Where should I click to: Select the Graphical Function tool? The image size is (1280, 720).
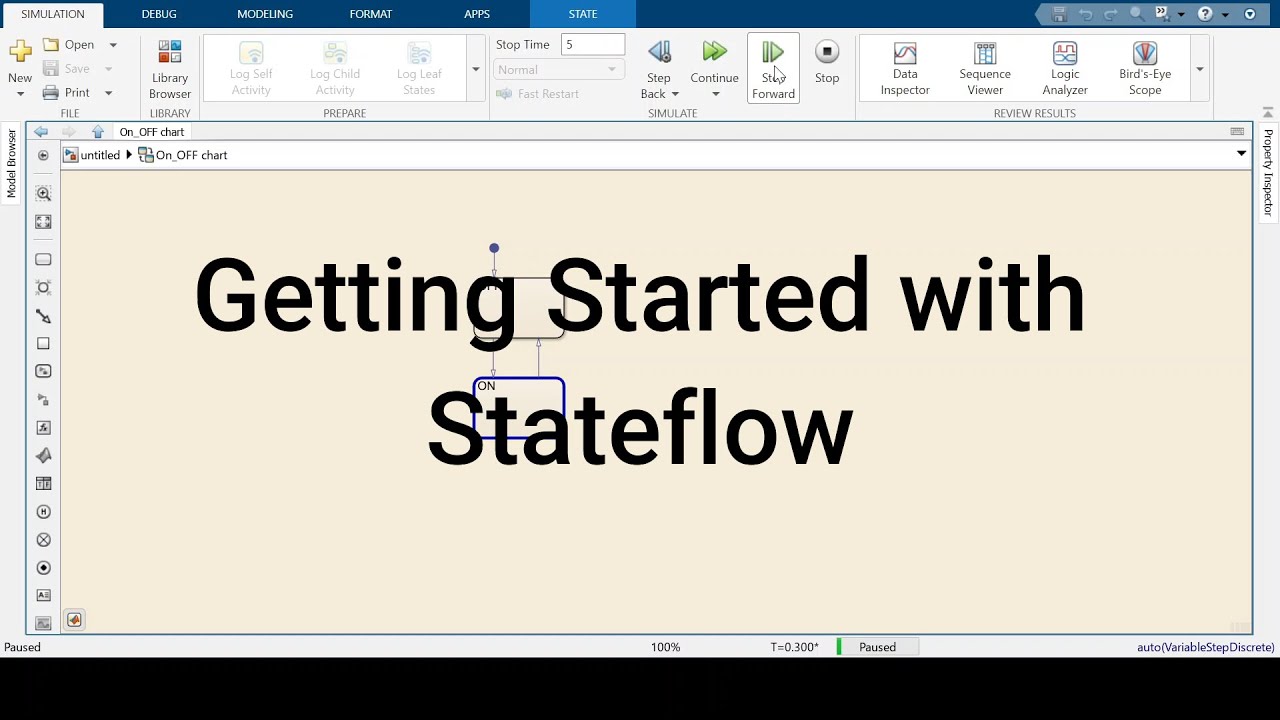[43, 427]
